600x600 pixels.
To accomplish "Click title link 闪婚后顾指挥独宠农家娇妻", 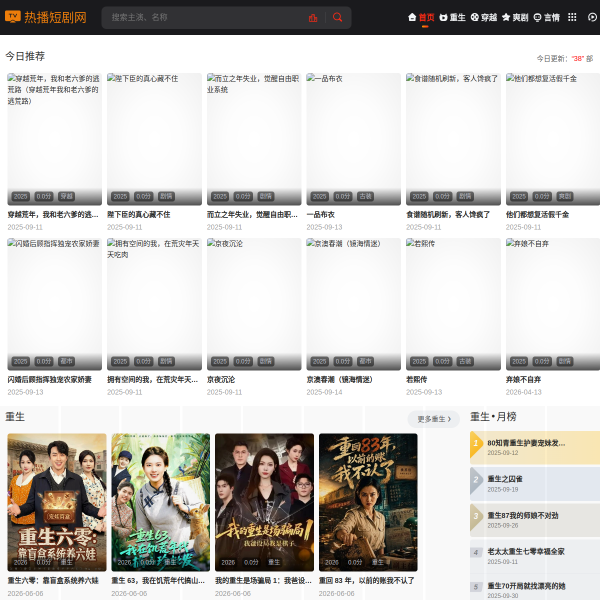I will [50, 380].
